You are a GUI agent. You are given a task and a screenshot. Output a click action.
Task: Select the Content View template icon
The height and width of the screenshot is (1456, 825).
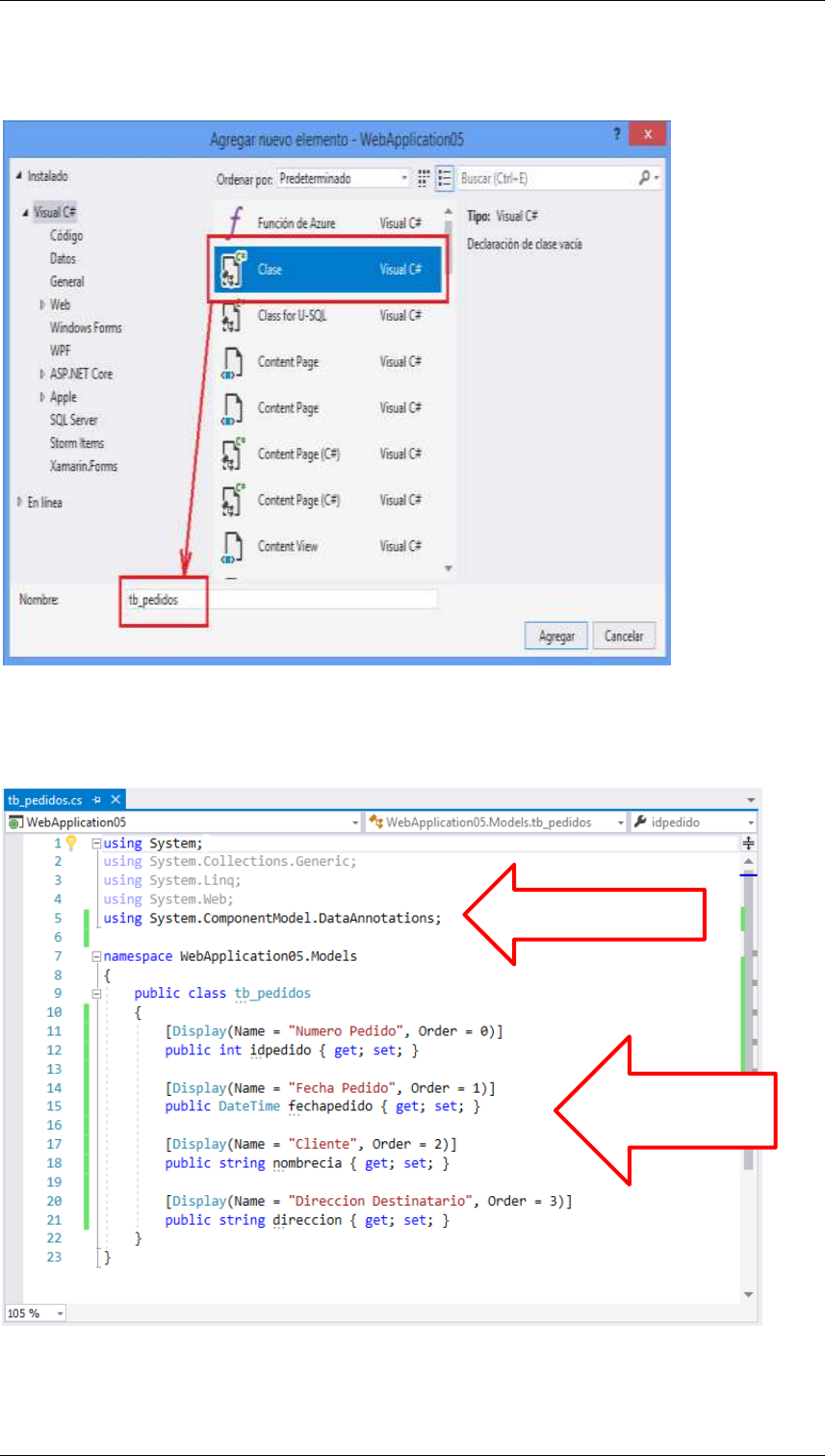tap(231, 547)
